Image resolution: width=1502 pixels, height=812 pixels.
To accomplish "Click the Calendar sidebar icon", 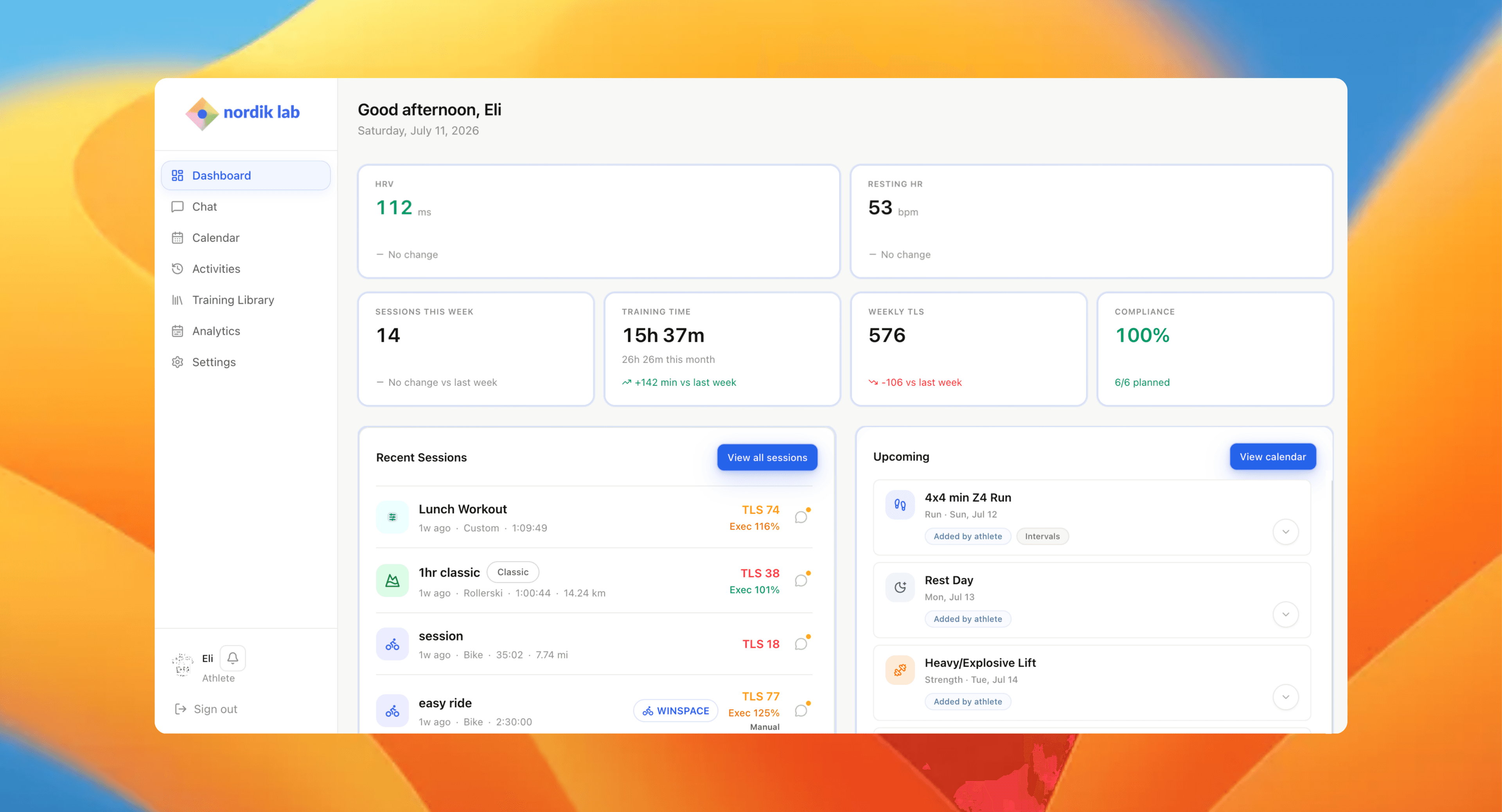I will 177,238.
